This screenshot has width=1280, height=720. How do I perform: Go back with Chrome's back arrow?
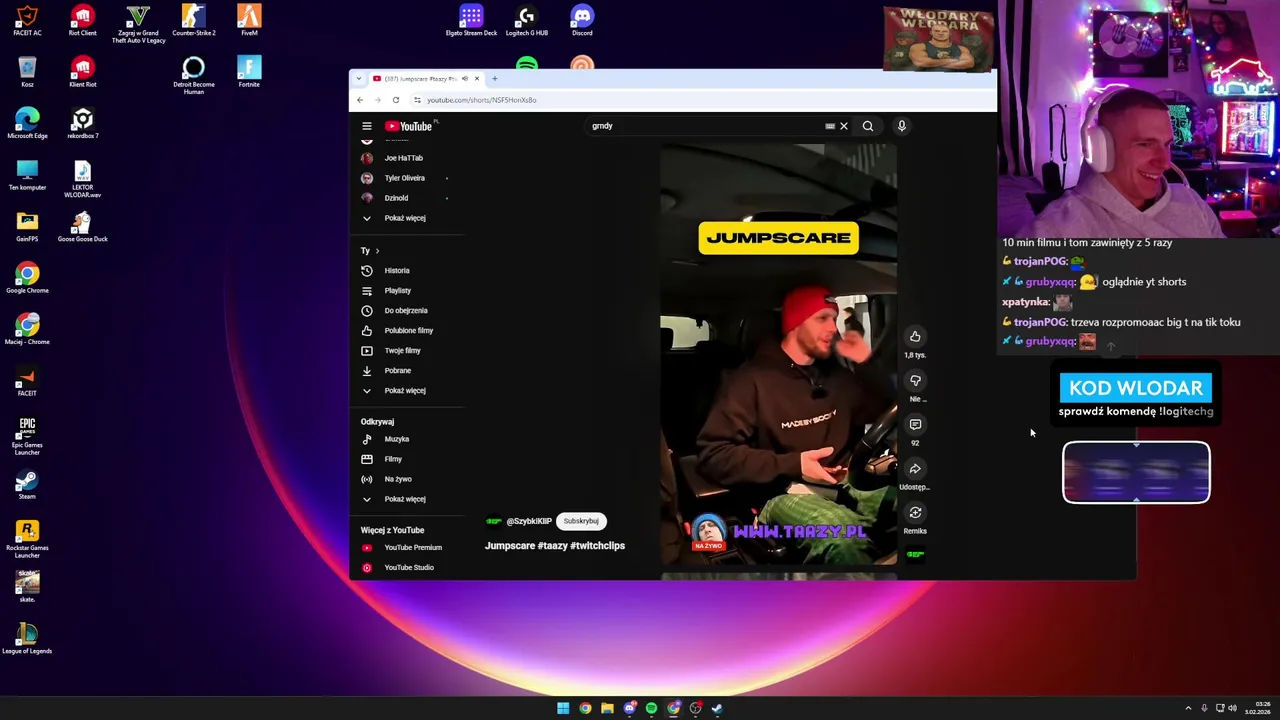(360, 100)
